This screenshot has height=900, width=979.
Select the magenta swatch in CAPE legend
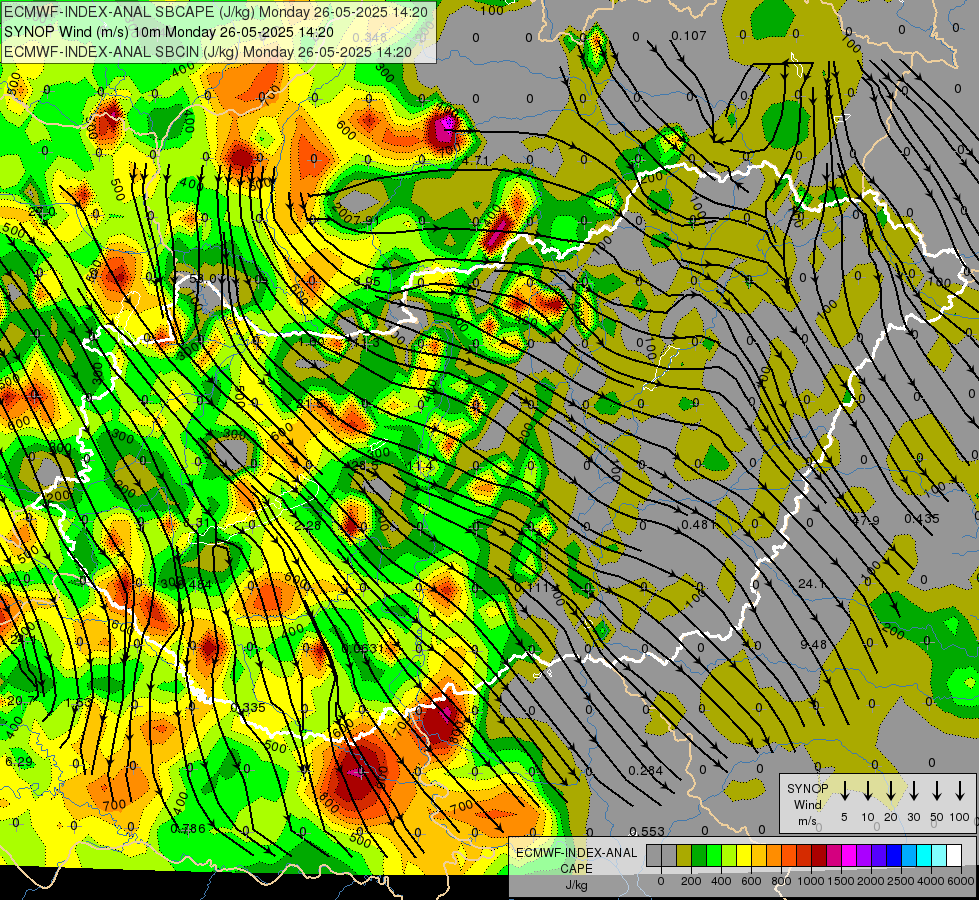click(x=849, y=856)
